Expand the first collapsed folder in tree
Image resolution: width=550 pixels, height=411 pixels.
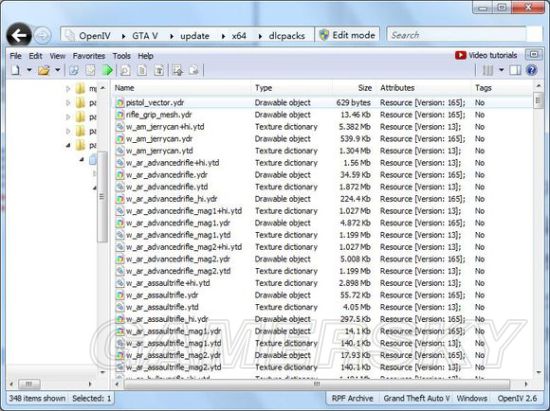point(68,89)
